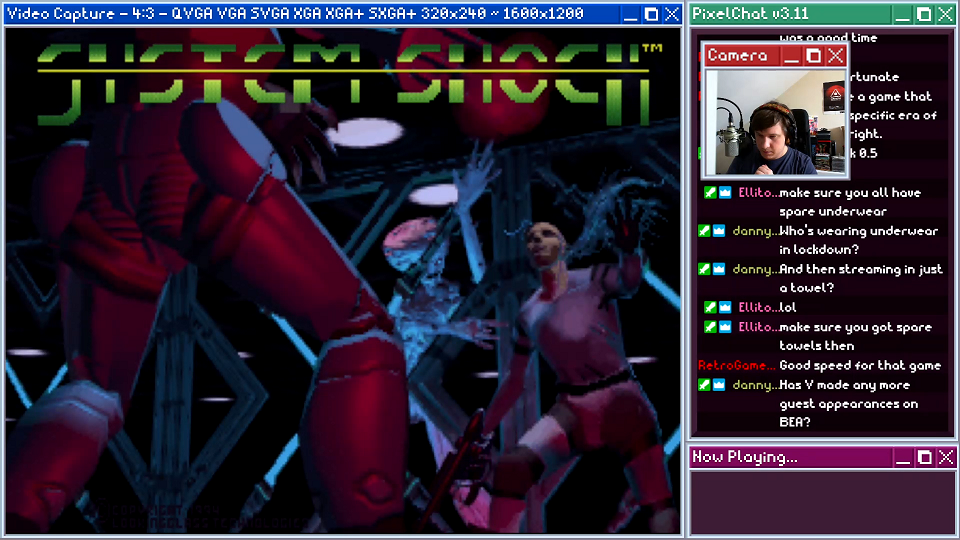960x540 pixels.
Task: Open Ellito's username on 'make sure you got spare' message
Action: 758,327
